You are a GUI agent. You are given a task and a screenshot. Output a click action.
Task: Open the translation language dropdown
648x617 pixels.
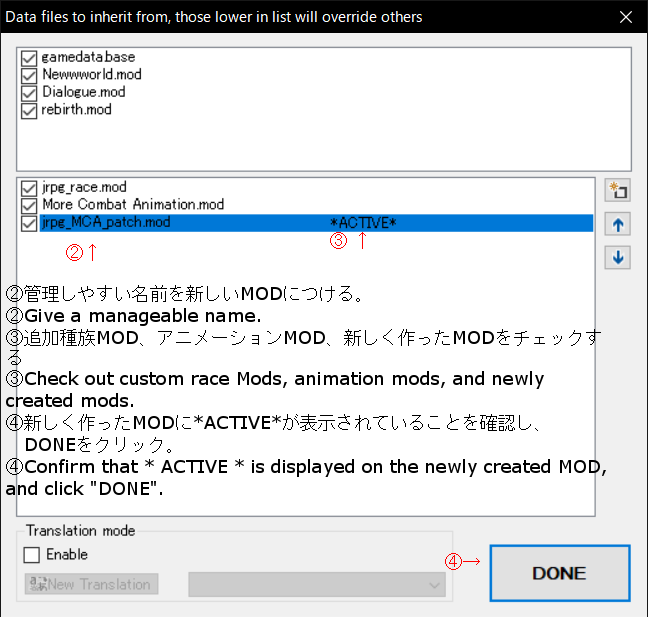coord(316,585)
